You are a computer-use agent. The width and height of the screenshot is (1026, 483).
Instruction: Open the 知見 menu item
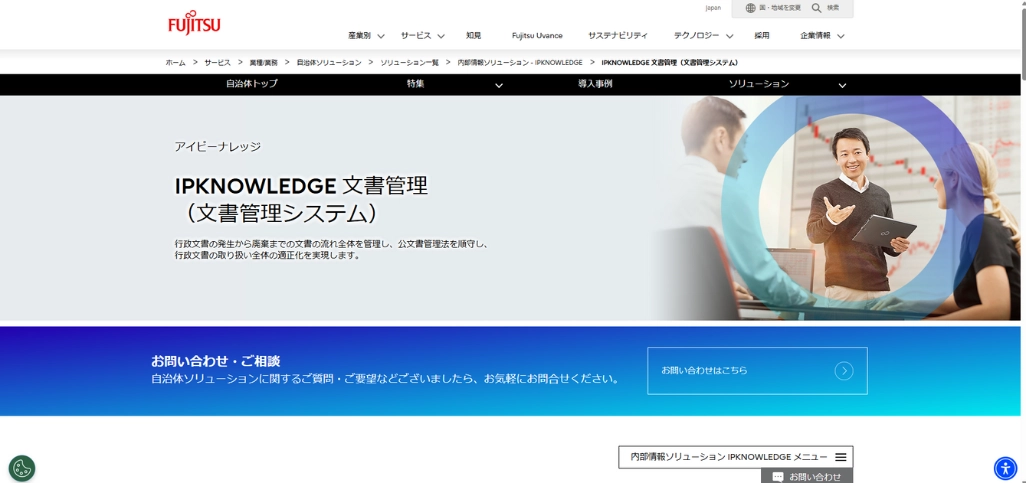(474, 35)
